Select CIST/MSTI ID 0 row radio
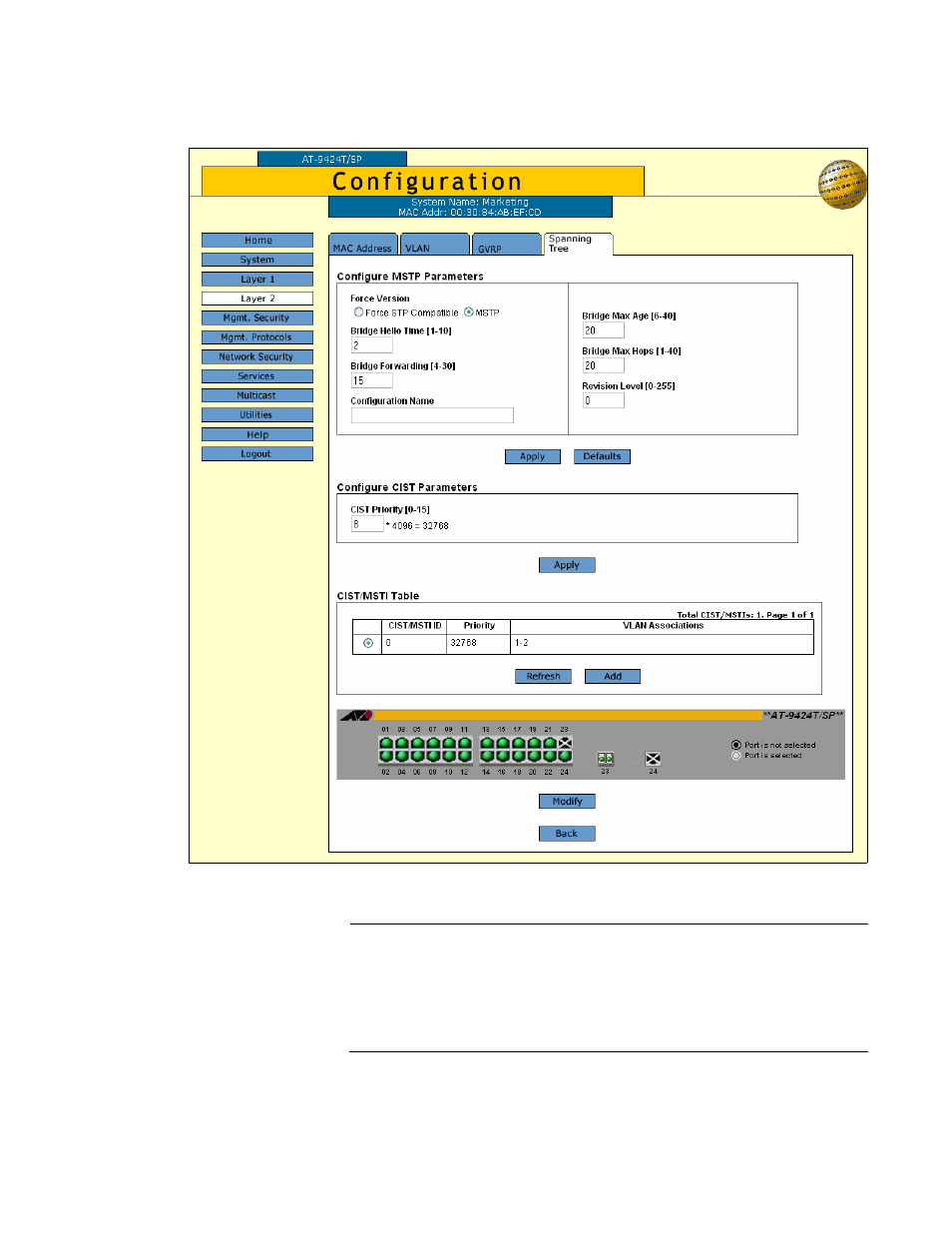This screenshot has height=1233, width=952. (x=368, y=643)
